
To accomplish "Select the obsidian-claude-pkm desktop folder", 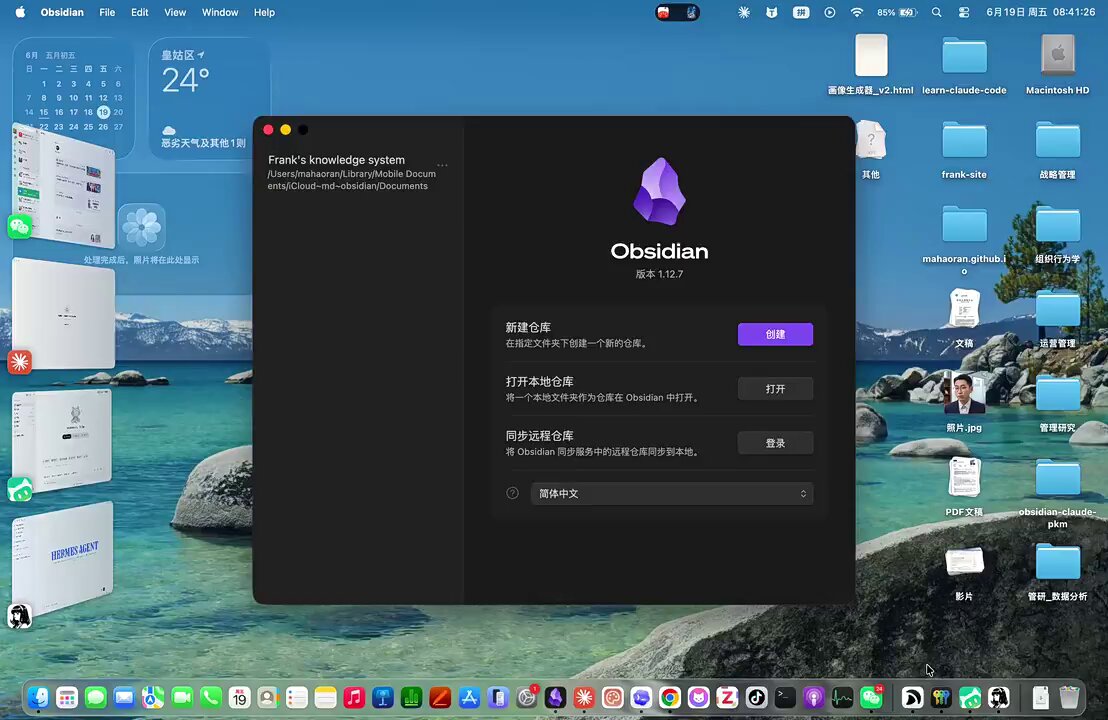I will (x=1057, y=478).
